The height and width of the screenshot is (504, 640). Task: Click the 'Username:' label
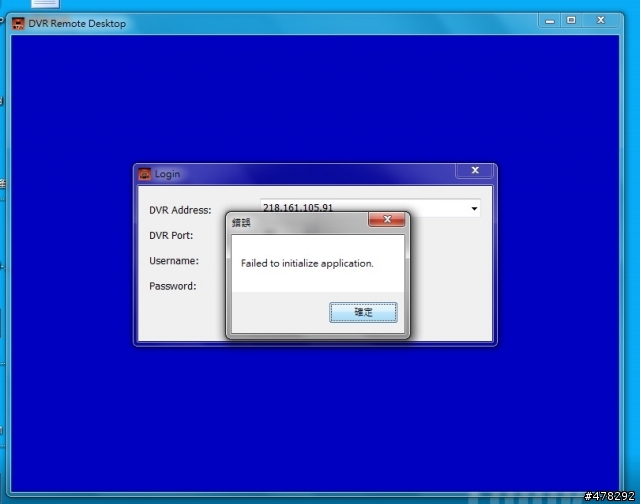[x=174, y=261]
